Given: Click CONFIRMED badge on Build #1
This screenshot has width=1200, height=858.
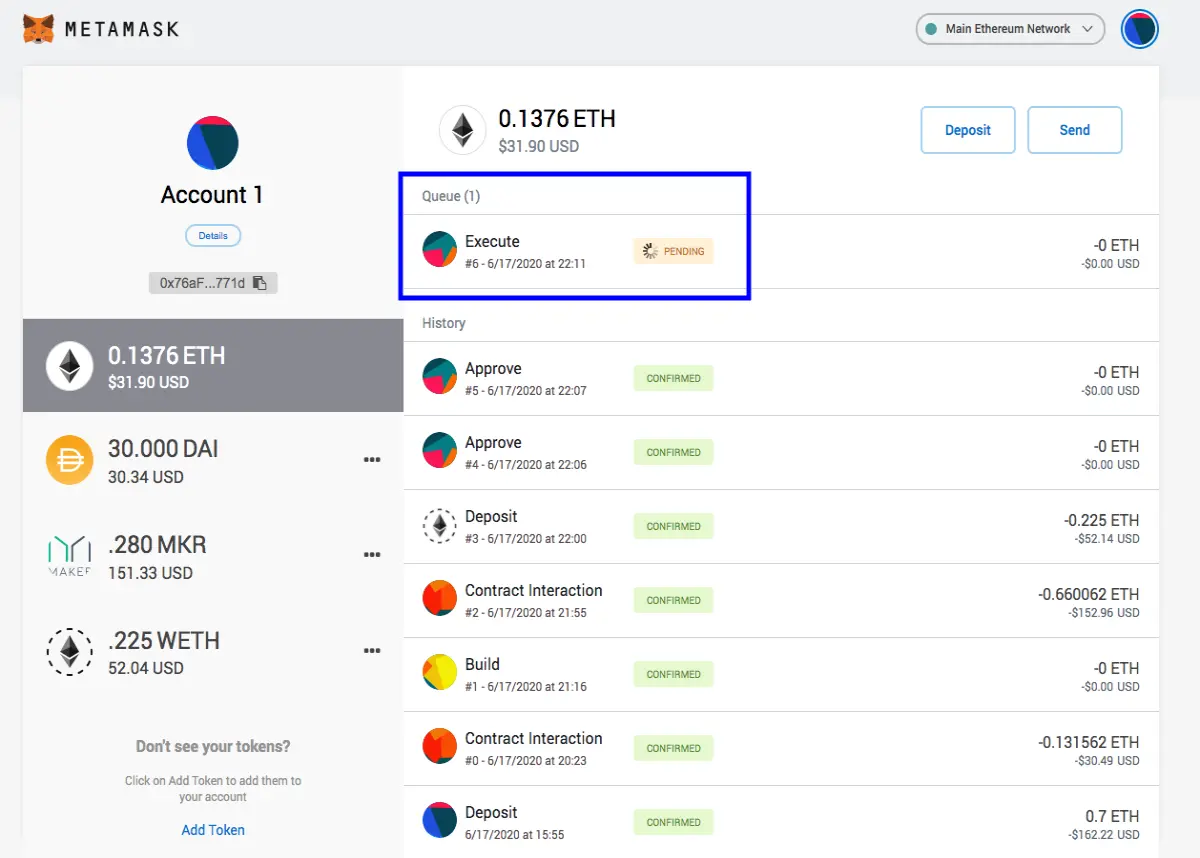Looking at the screenshot, I should 673,675.
